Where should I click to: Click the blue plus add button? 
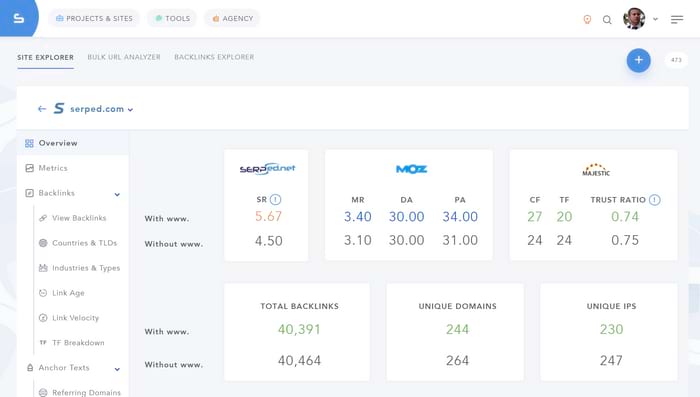638,60
